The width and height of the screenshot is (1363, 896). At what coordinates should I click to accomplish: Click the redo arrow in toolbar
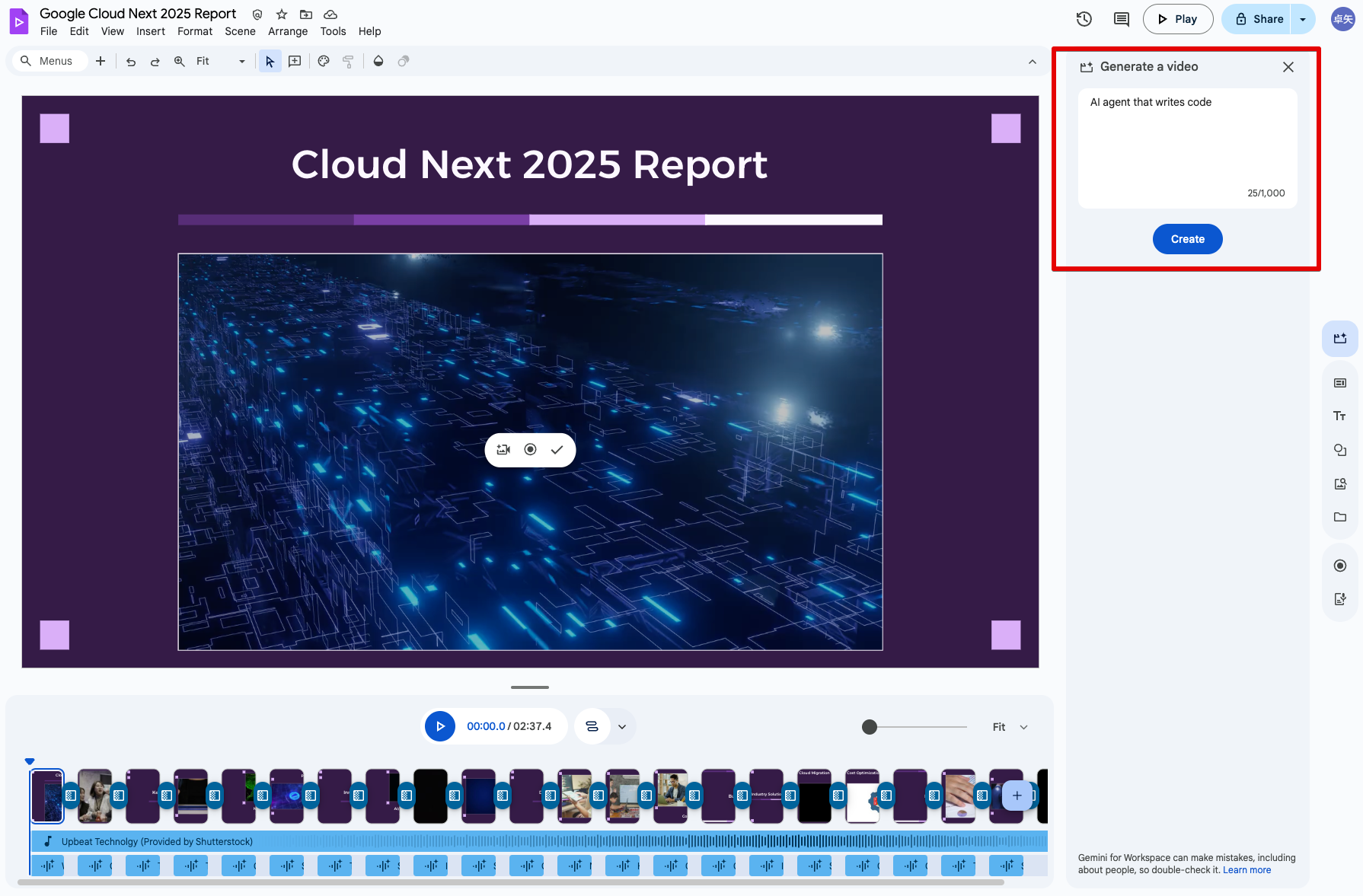point(155,62)
